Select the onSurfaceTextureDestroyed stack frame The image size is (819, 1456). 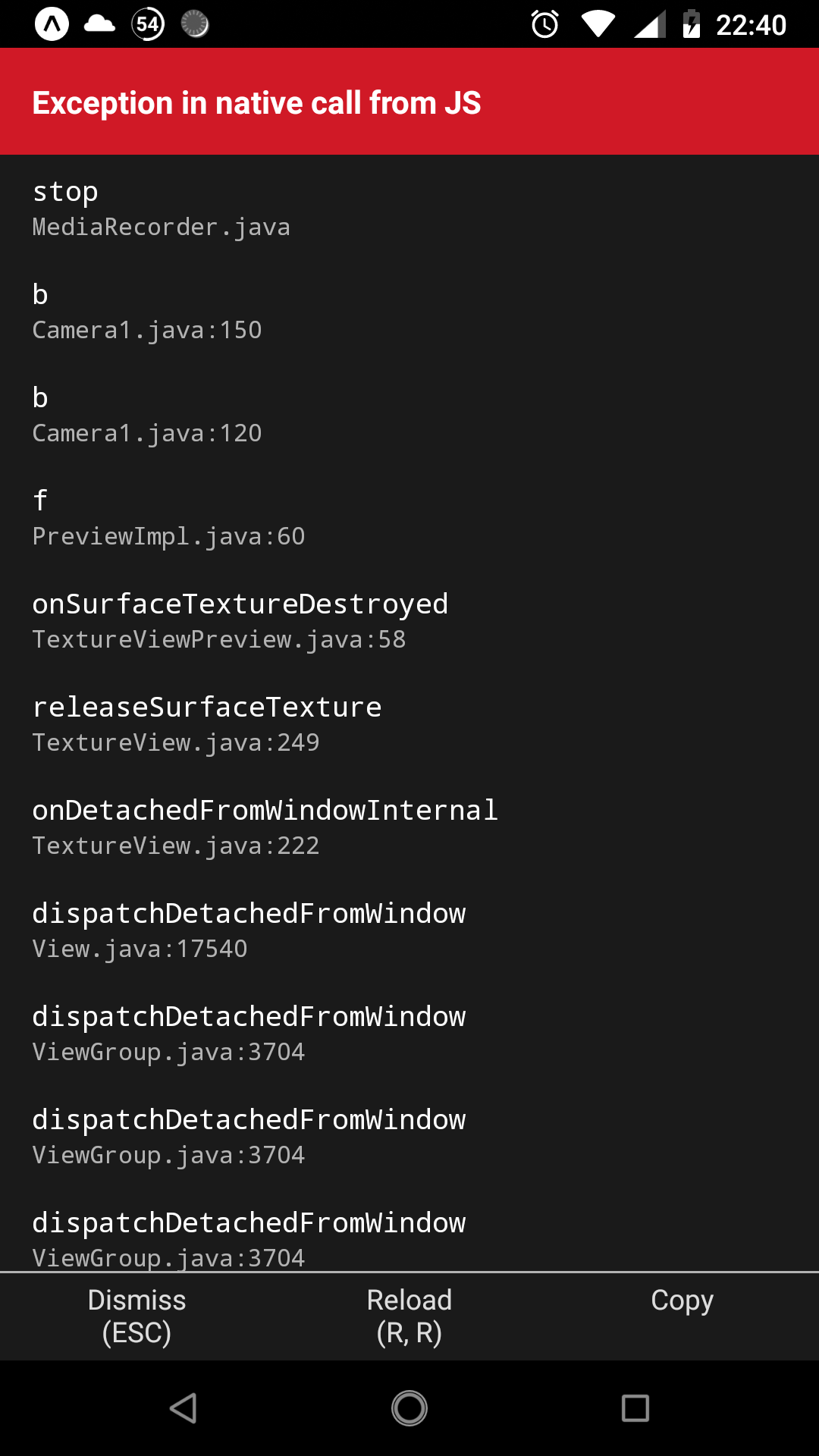(240, 620)
